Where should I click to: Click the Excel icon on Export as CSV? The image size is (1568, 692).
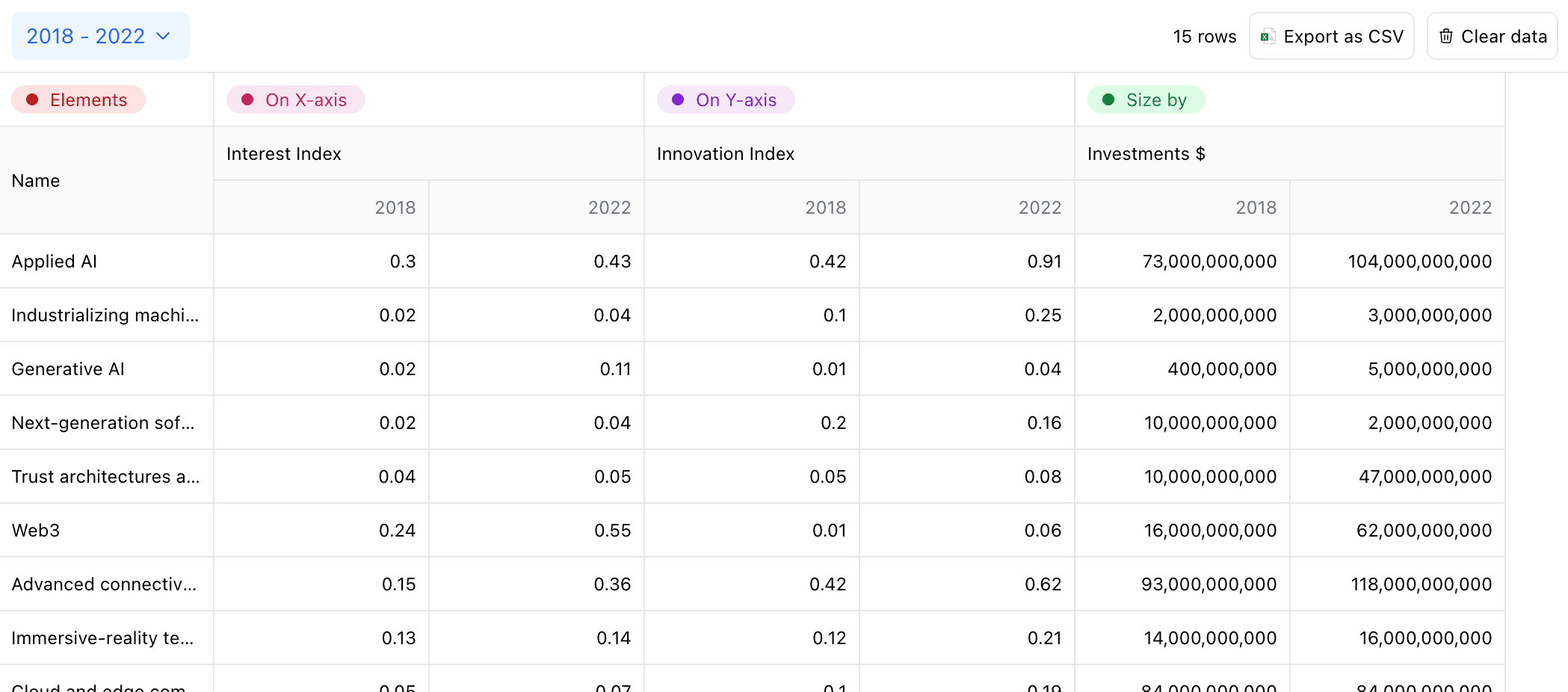(x=1268, y=37)
